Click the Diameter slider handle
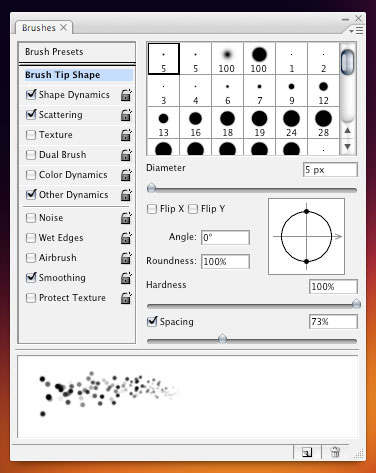Image resolution: width=376 pixels, height=473 pixels. click(151, 188)
